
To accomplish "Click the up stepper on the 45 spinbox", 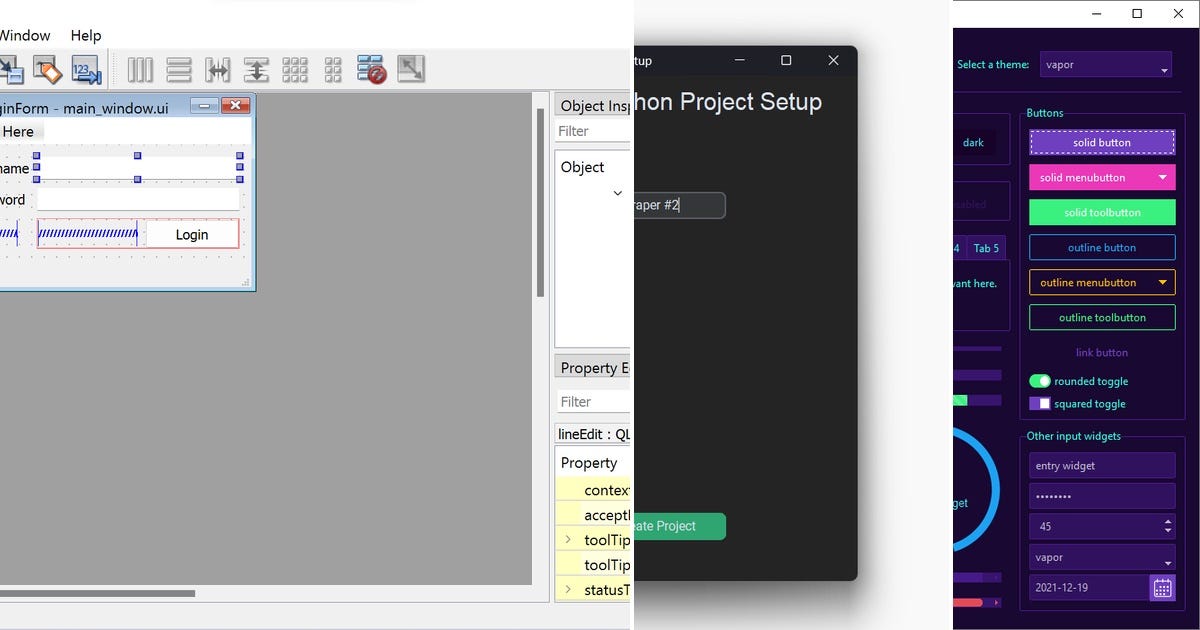I will (x=1168, y=521).
